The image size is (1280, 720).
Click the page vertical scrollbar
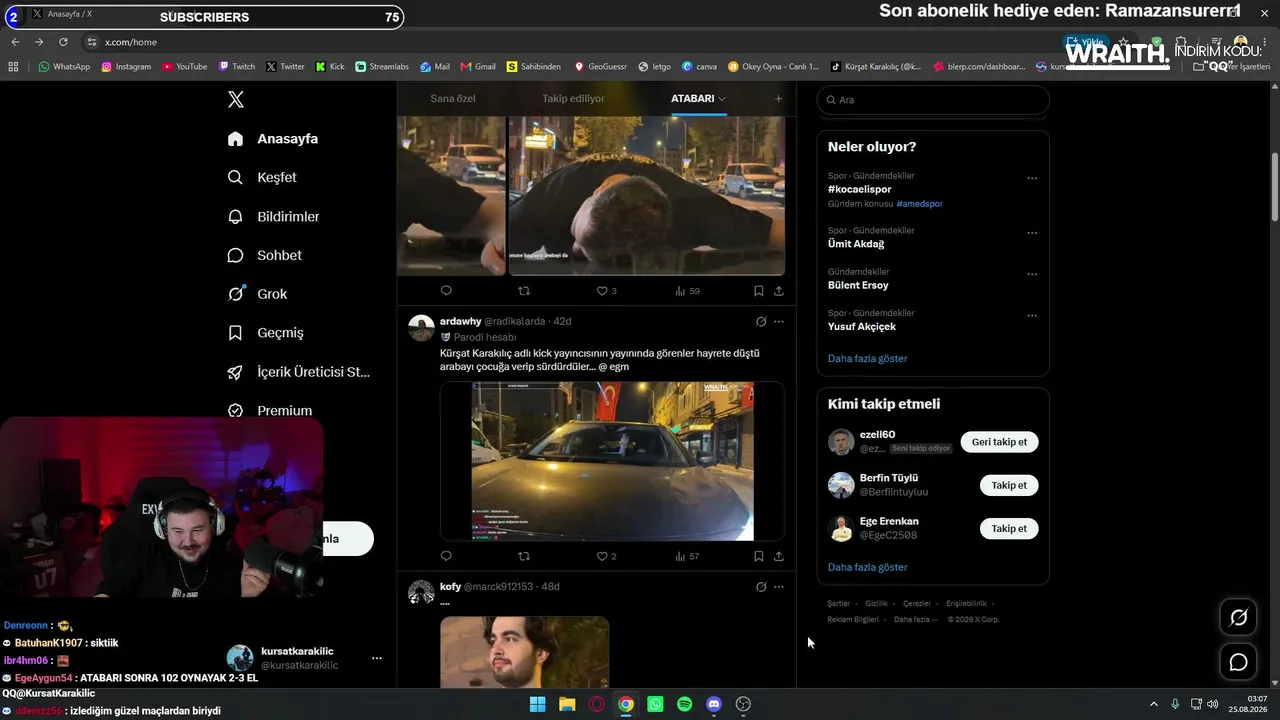(1274, 187)
